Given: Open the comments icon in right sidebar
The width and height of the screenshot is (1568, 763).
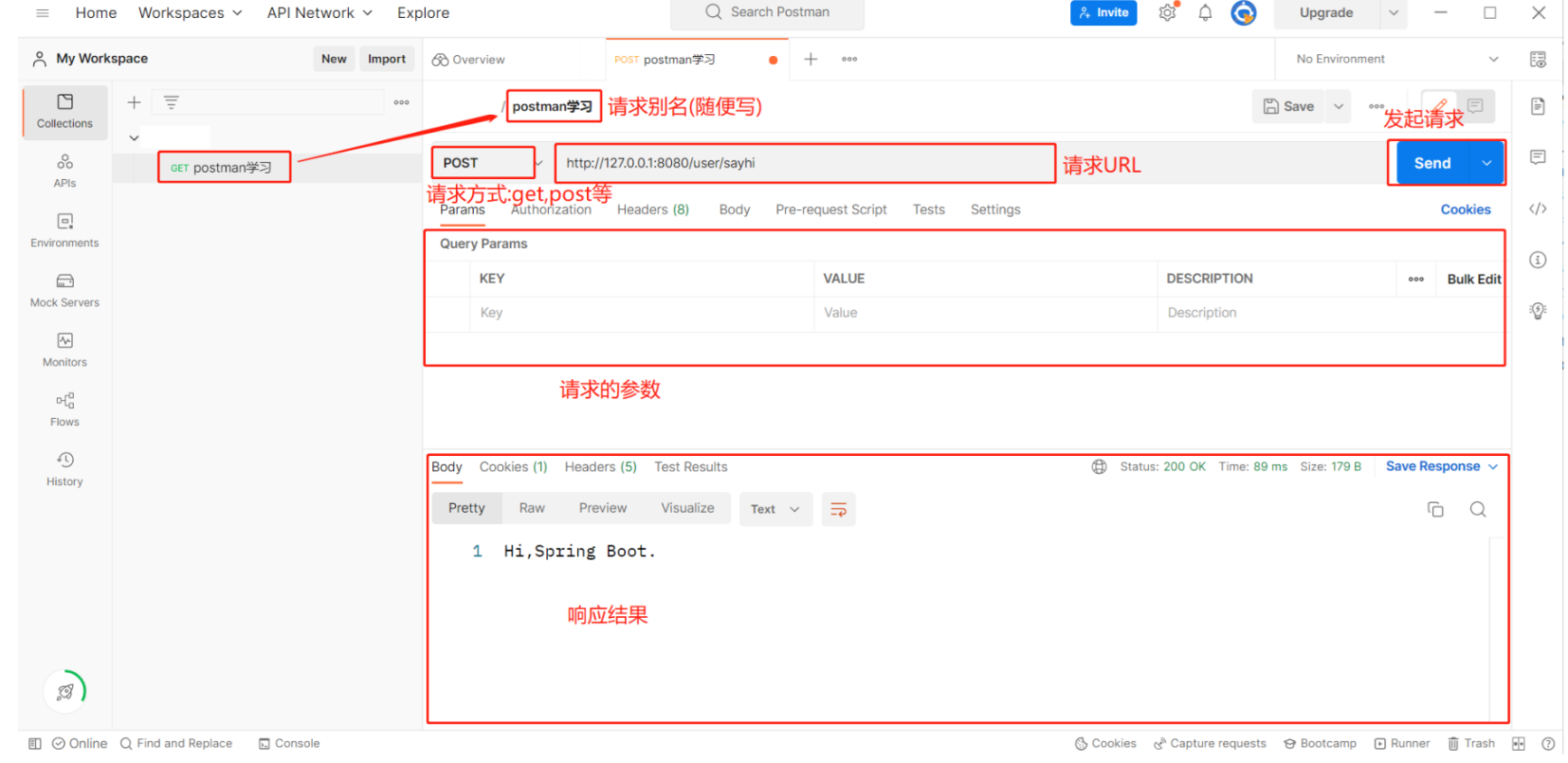Looking at the screenshot, I should (x=1538, y=157).
